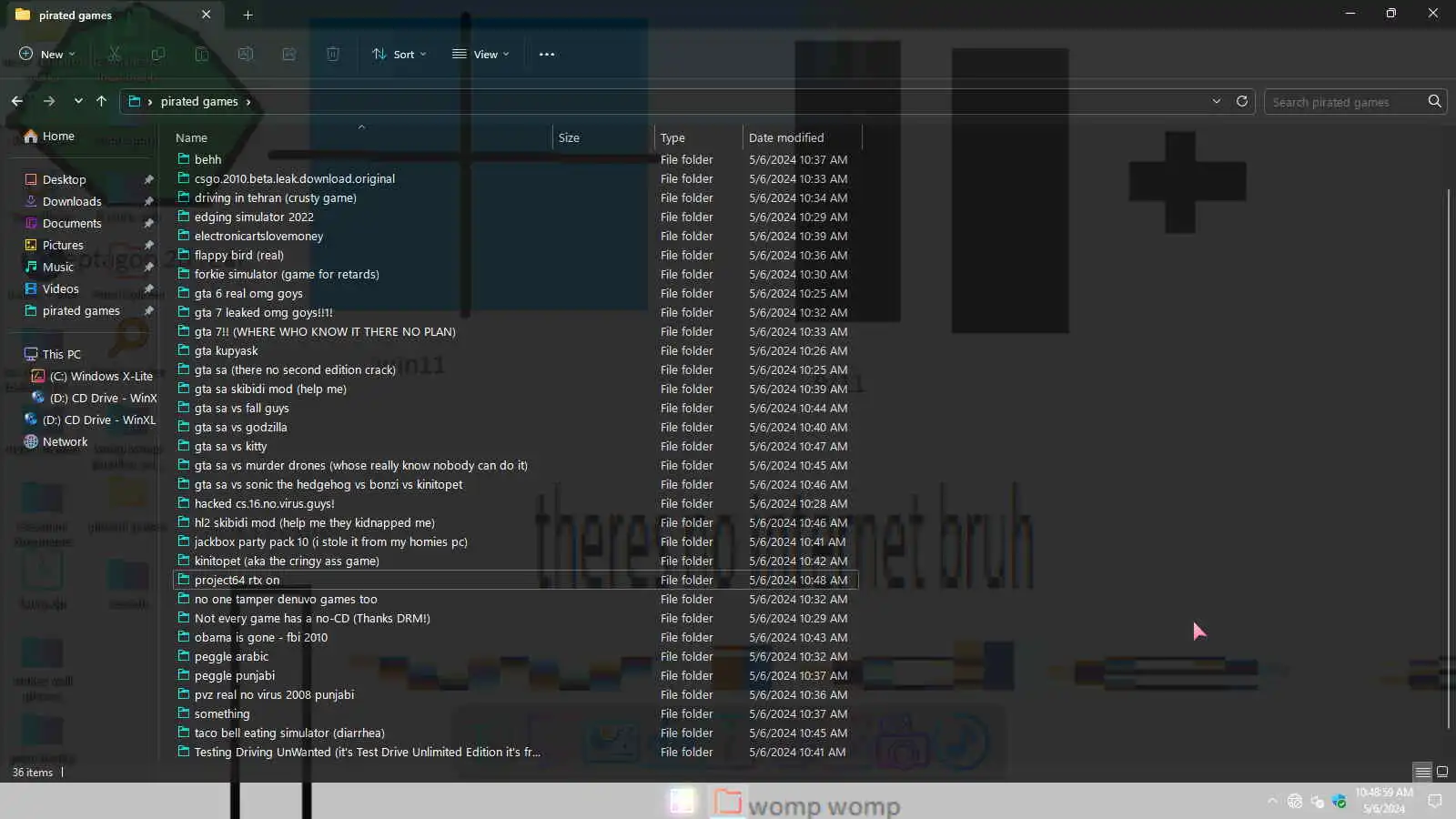Expand the chevron after pirated games breadcrumb

[x=248, y=102]
